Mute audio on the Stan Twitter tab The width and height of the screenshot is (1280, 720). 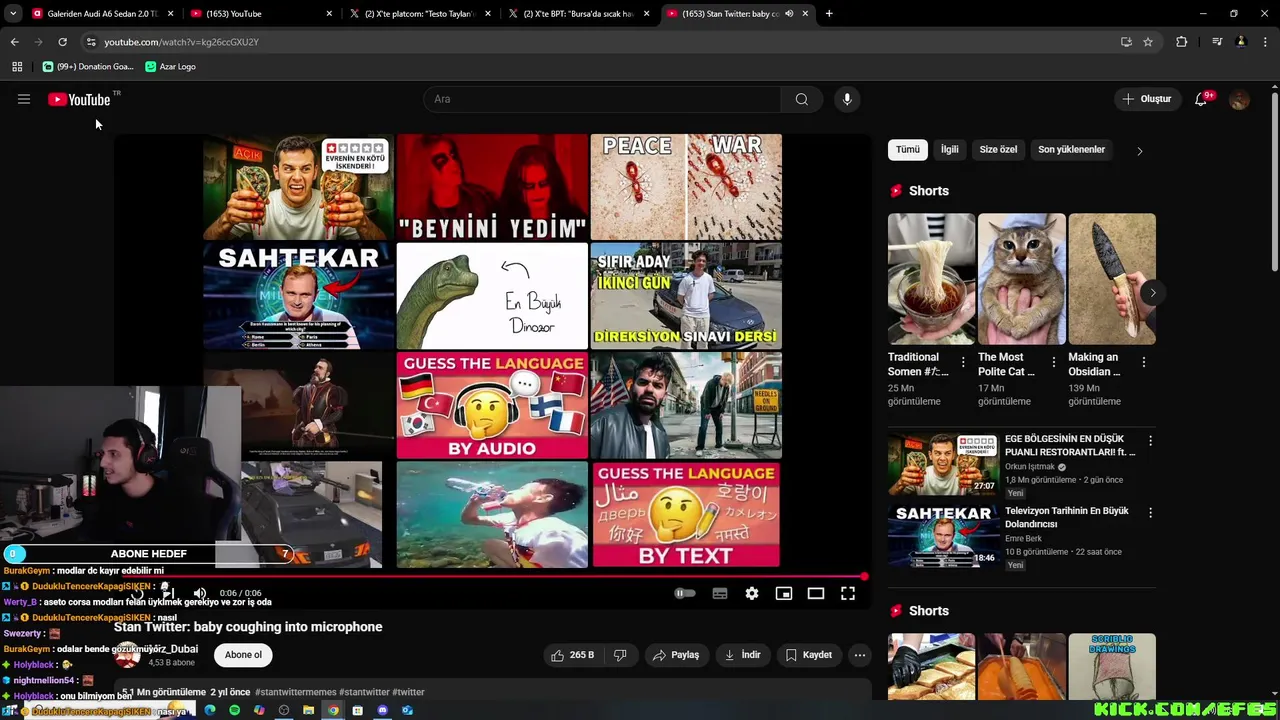(x=789, y=14)
